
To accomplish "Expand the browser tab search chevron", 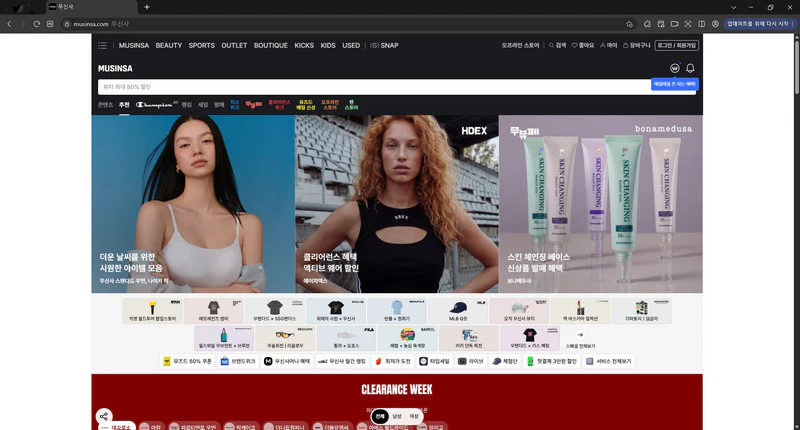I will 733,7.
